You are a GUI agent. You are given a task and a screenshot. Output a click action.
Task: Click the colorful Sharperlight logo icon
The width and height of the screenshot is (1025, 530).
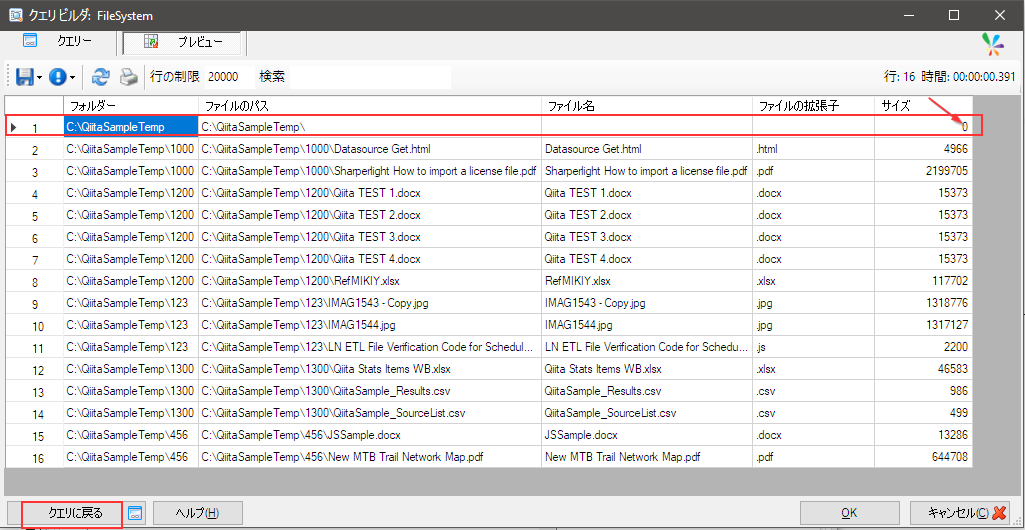click(x=994, y=44)
